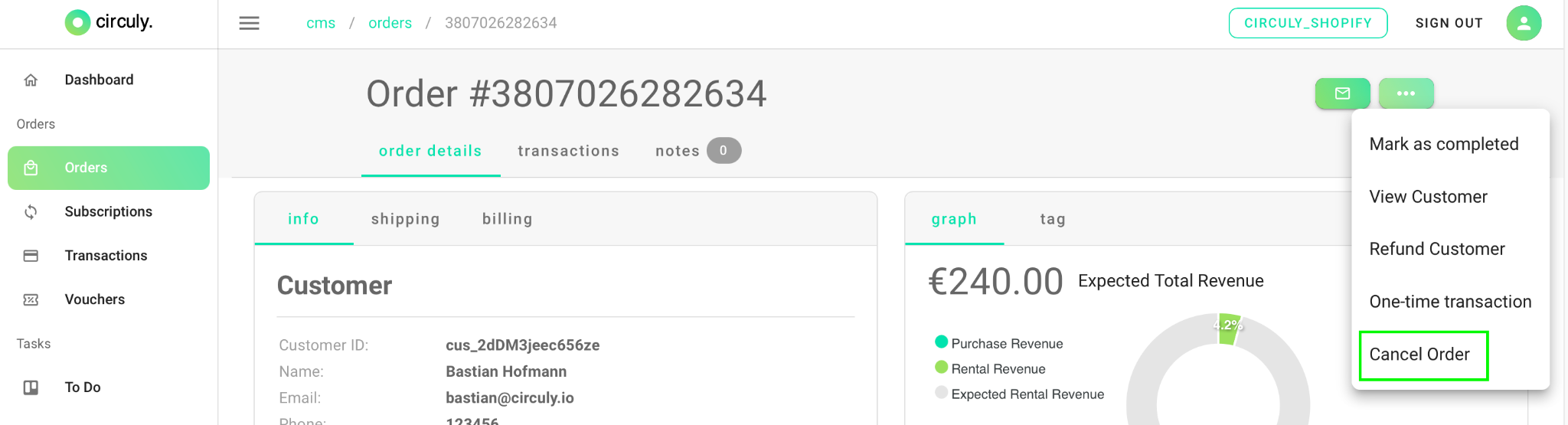The width and height of the screenshot is (1568, 425).
Task: Click the Vouchers ticket icon
Action: coord(31,299)
